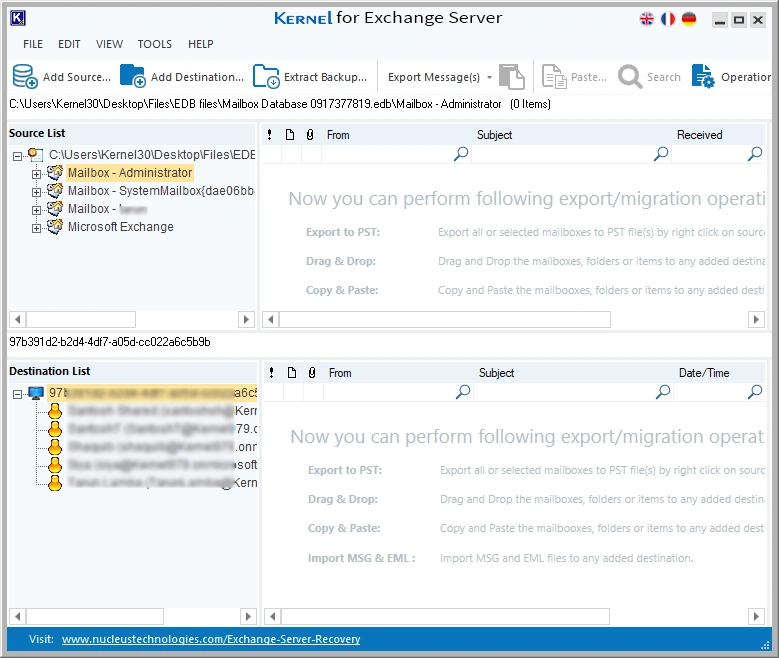
Task: Expand the Microsoft Exchange tree node
Action: (x=37, y=228)
